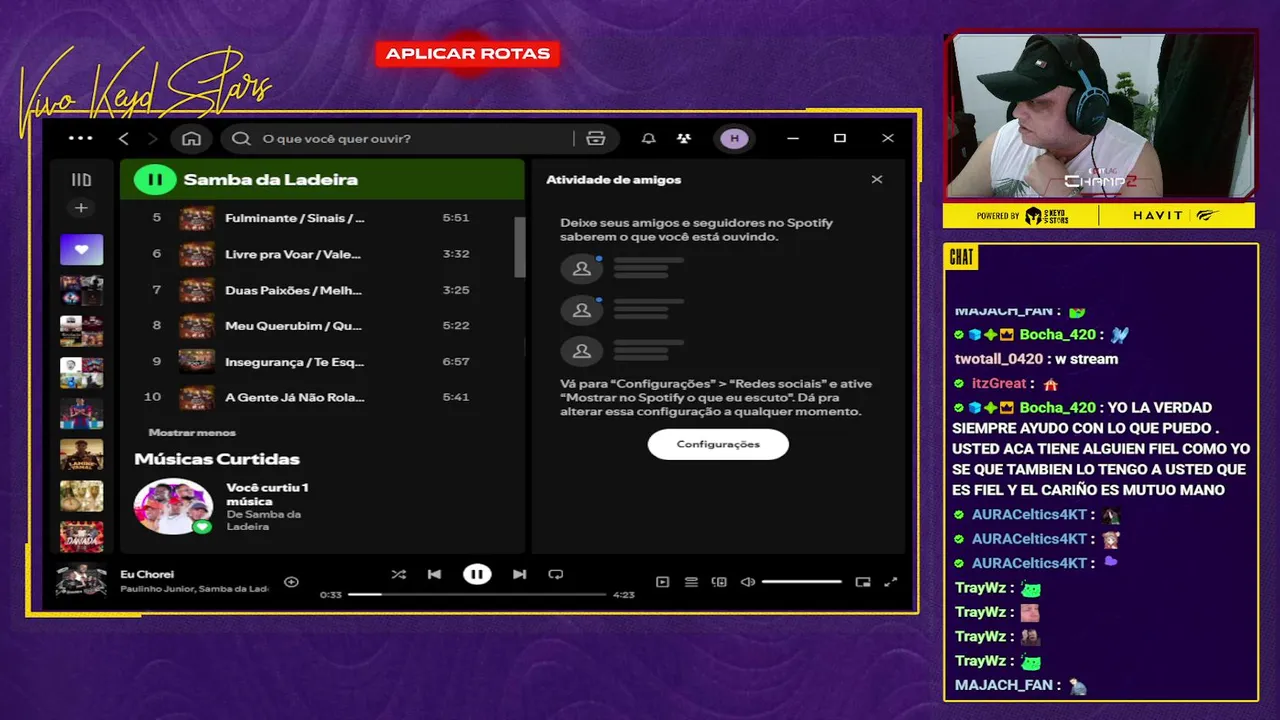Screen dimensions: 1280x720
Task: Click the Configurações button
Action: (718, 444)
